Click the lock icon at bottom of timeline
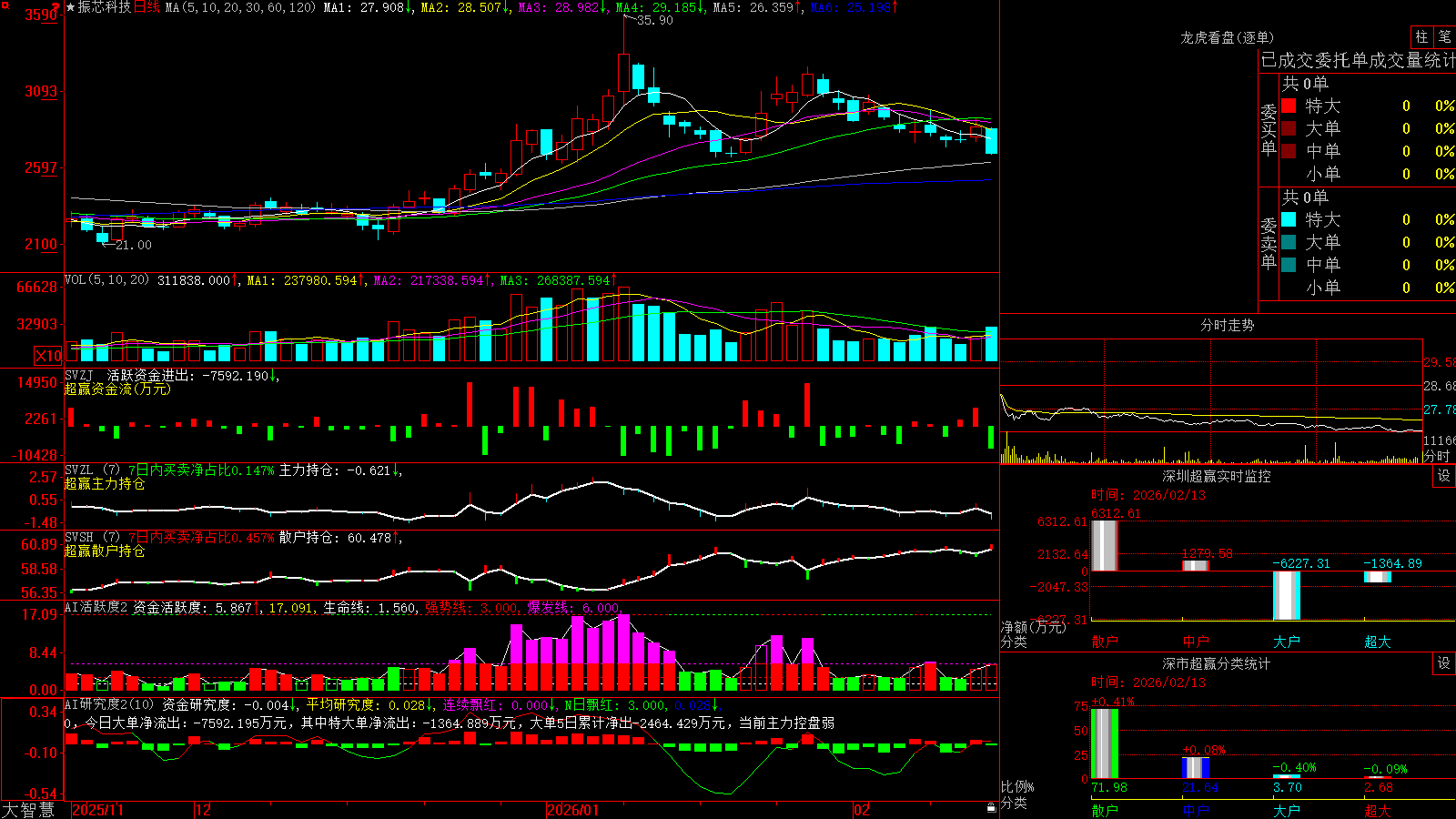The height and width of the screenshot is (819, 1456). coord(992,808)
